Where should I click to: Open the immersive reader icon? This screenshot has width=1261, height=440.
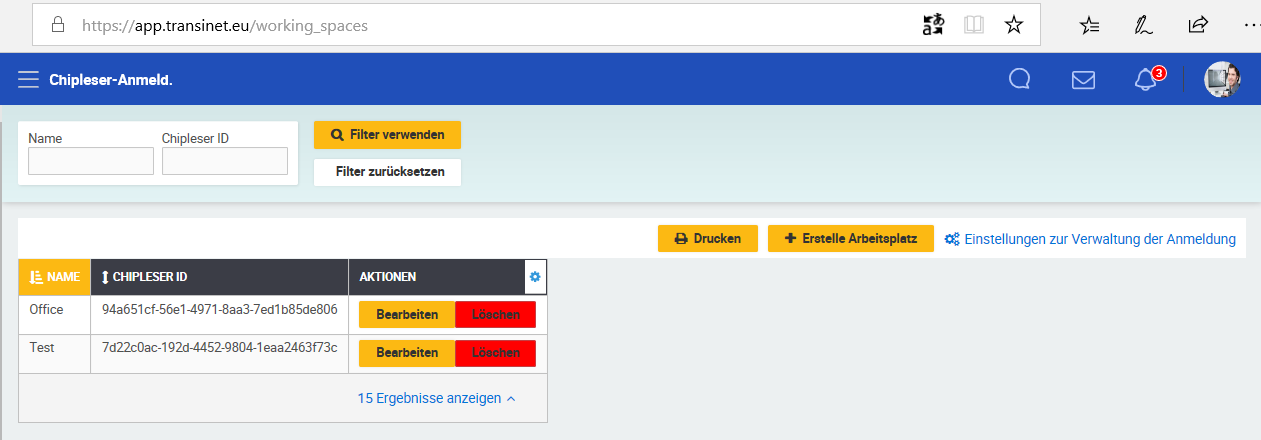pyautogui.click(x=973, y=25)
